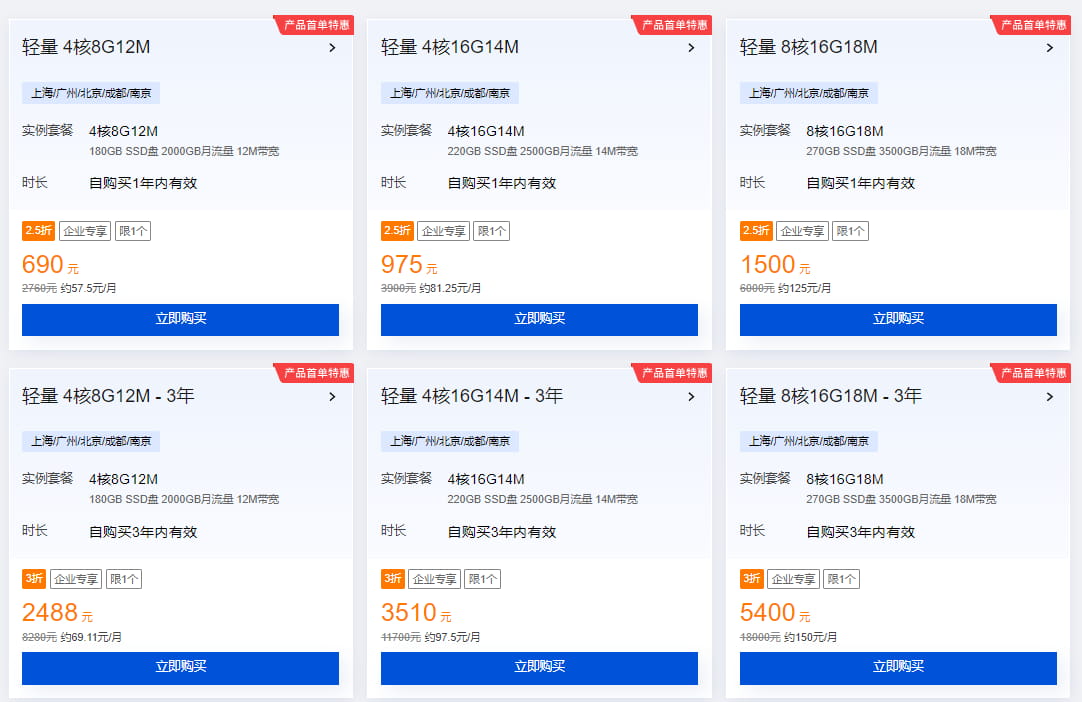Click spec line 270GB SSD盘 in the 1500元 card
Screen dimensions: 1082x702
pyautogui.click(x=901, y=151)
